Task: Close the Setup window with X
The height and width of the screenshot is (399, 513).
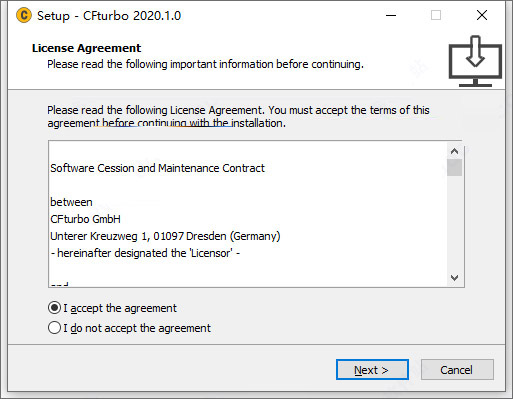Action: 482,15
